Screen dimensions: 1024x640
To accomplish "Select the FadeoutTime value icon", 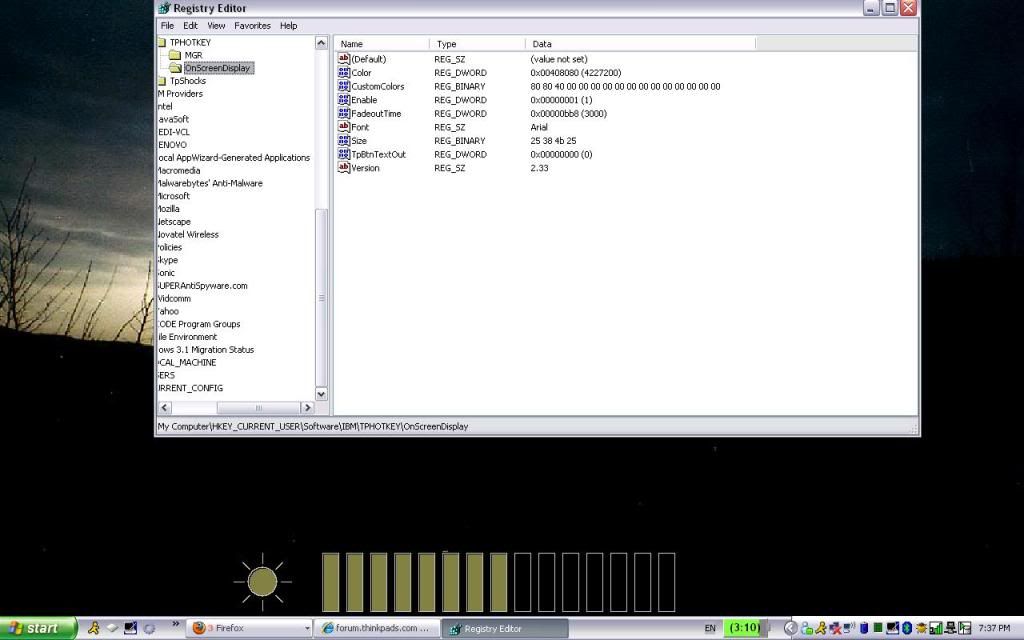I will tap(344, 114).
